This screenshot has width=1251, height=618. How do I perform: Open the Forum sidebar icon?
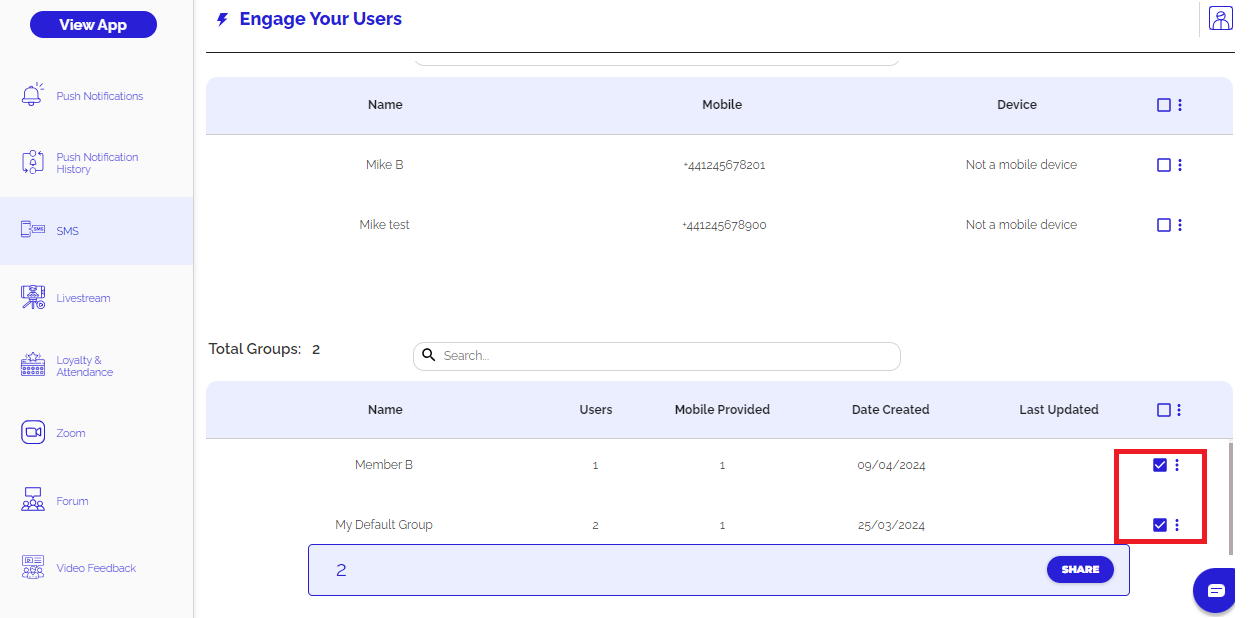click(33, 501)
